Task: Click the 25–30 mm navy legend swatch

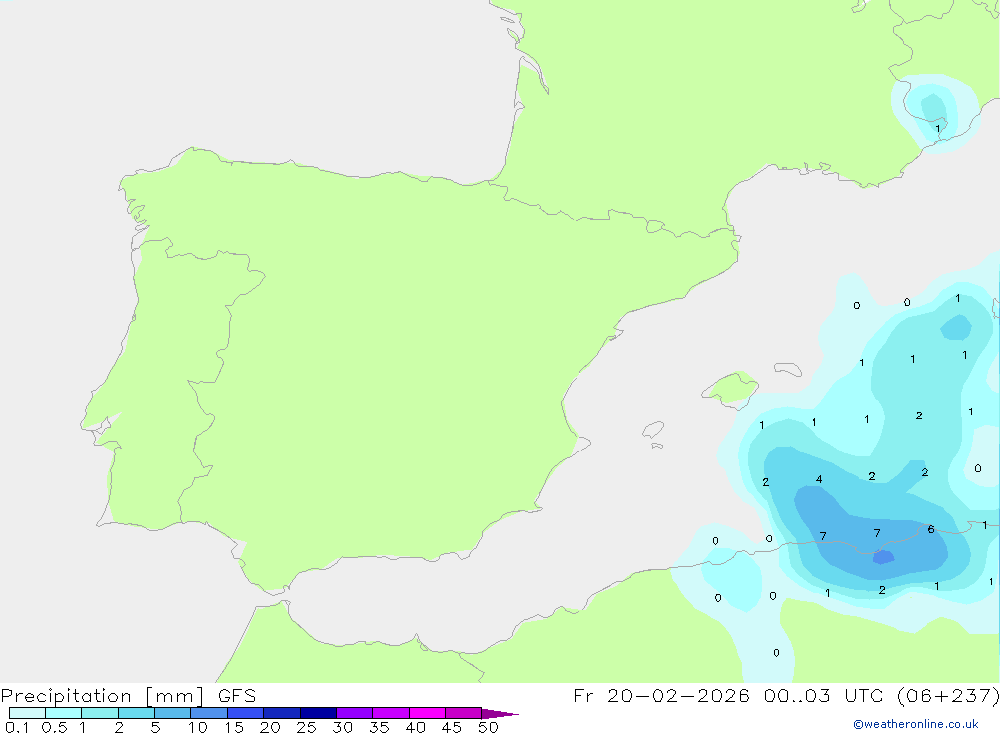Action: [x=318, y=713]
